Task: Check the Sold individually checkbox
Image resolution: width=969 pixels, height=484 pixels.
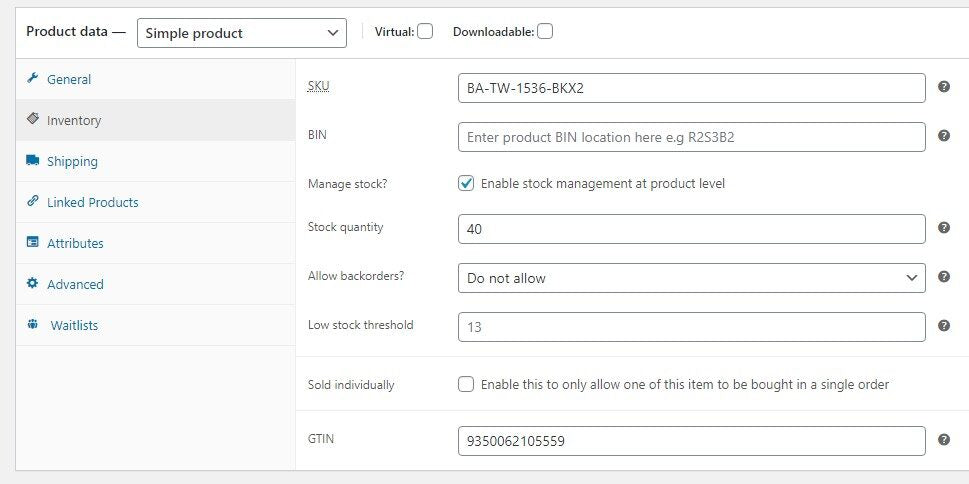Action: click(466, 384)
